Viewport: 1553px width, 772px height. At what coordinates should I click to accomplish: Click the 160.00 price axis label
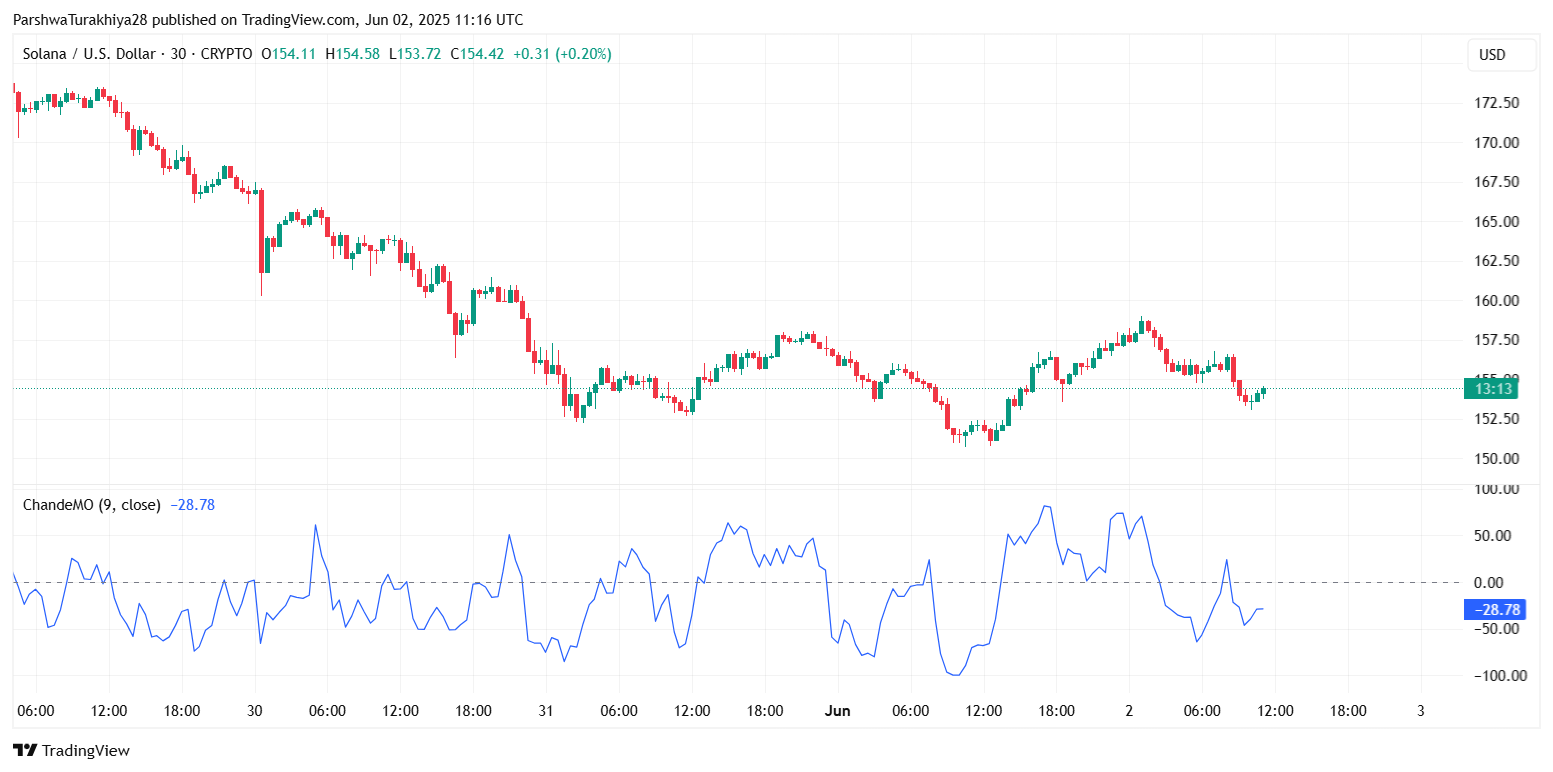[1498, 300]
